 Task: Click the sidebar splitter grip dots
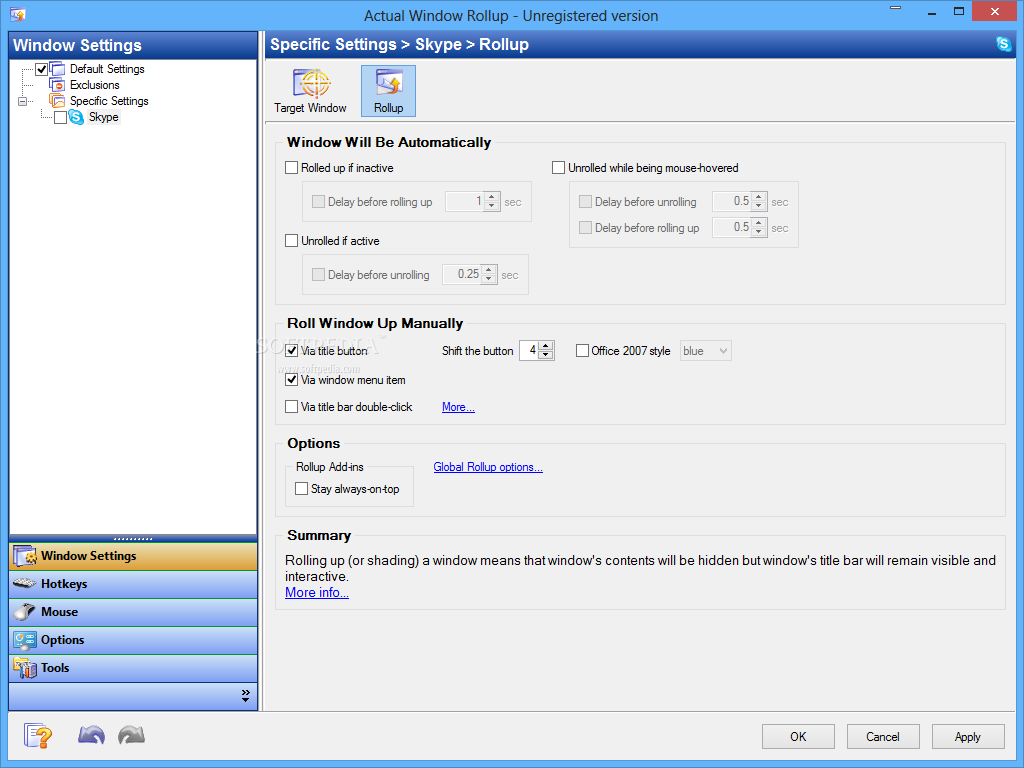133,539
